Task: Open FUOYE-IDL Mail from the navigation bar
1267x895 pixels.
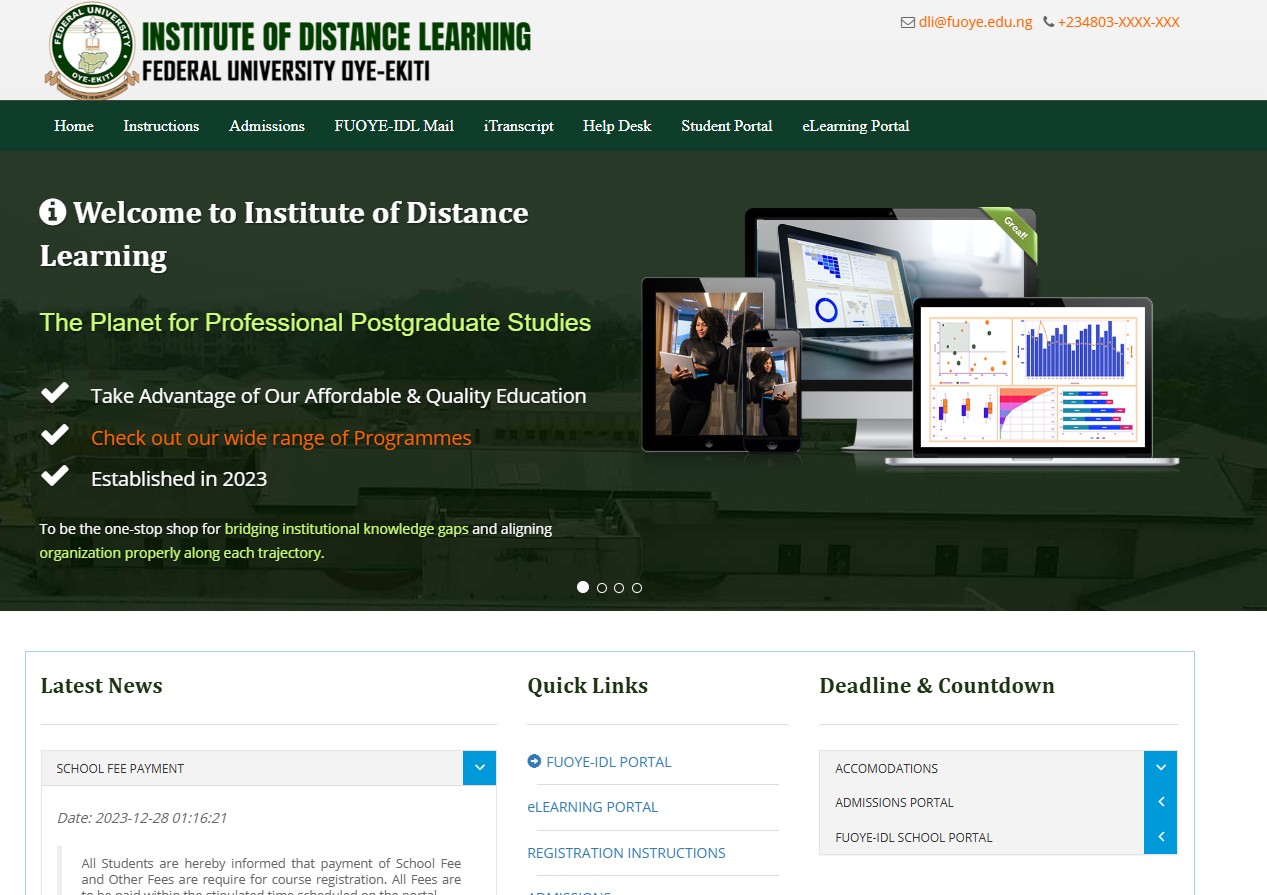Action: [394, 126]
